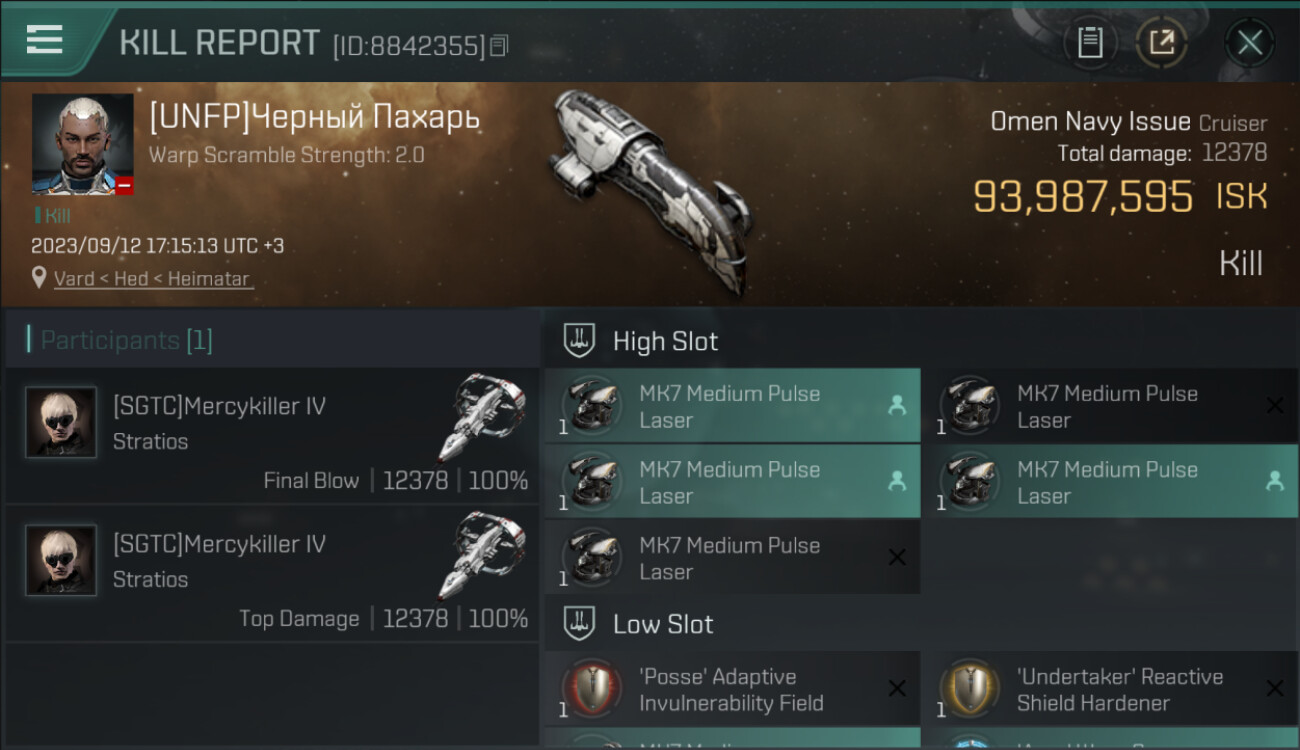This screenshot has height=750, width=1300.
Task: Click the High Slot section header
Action: [665, 341]
